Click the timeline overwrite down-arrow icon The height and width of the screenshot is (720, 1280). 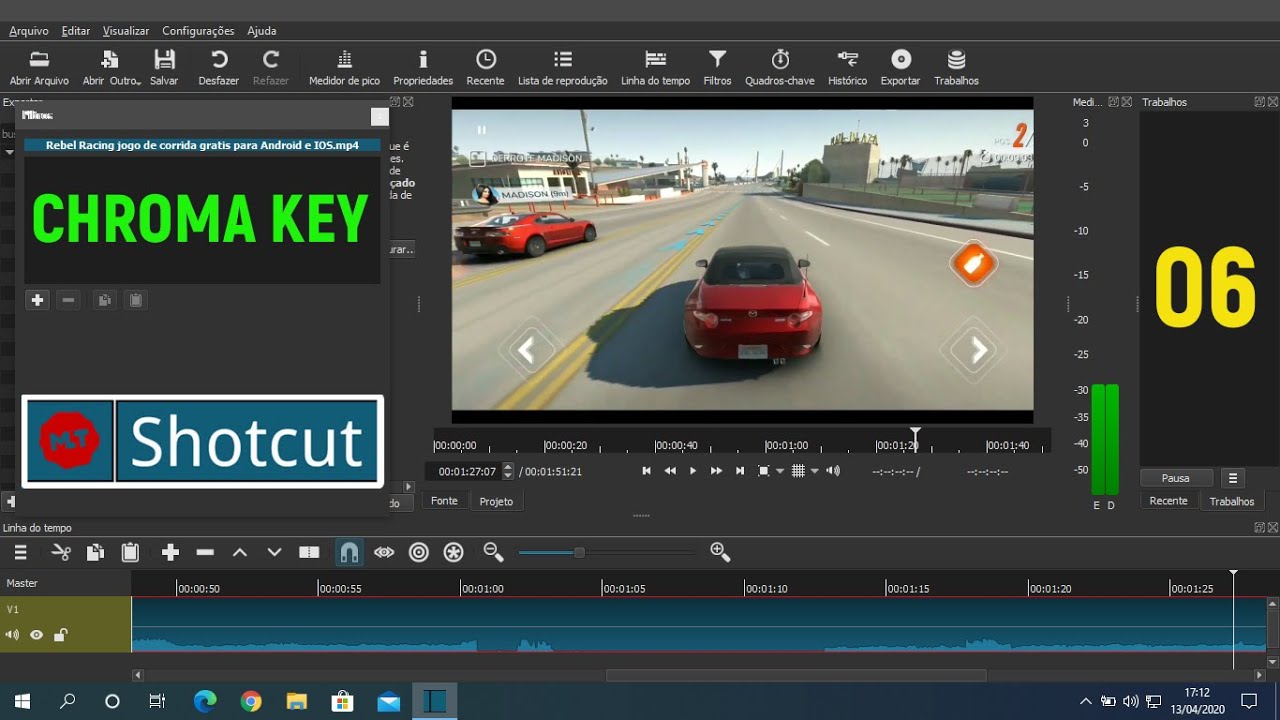click(x=274, y=552)
